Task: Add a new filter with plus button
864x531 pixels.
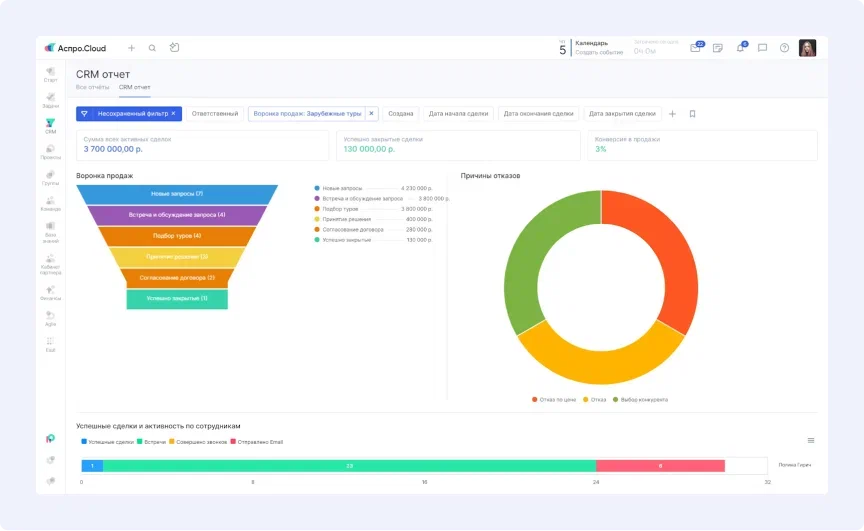Action: pos(672,114)
